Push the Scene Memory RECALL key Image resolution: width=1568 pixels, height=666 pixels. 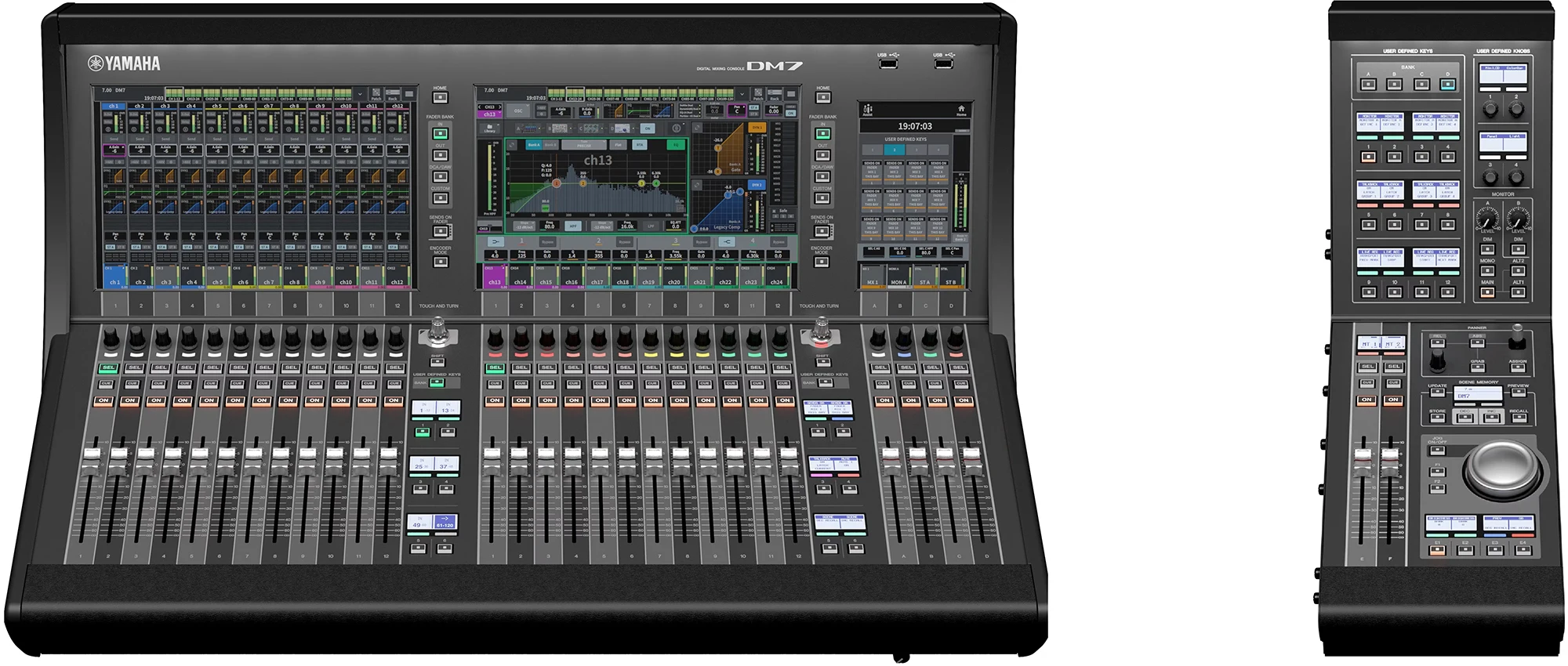click(1519, 418)
